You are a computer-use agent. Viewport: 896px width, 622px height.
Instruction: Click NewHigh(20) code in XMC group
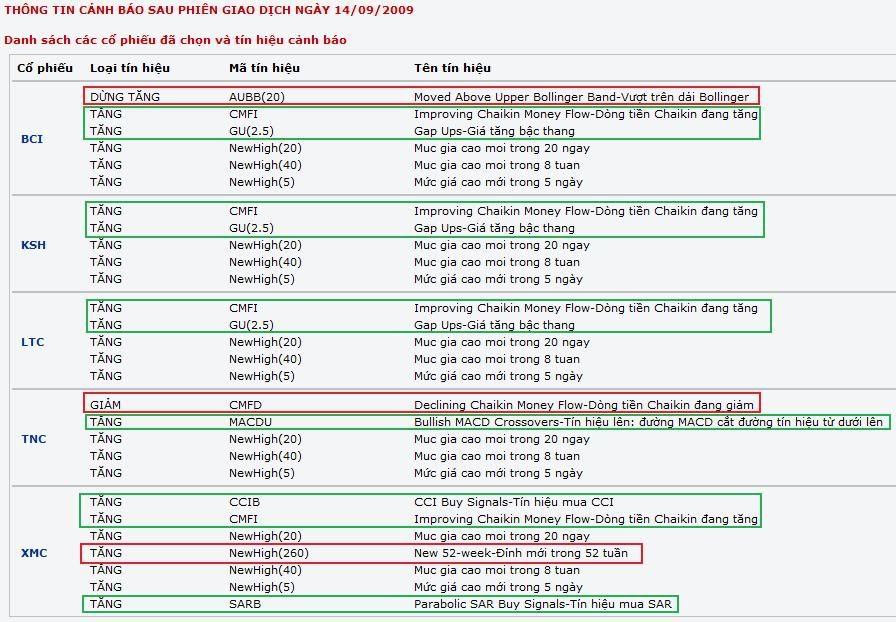pyautogui.click(x=265, y=536)
